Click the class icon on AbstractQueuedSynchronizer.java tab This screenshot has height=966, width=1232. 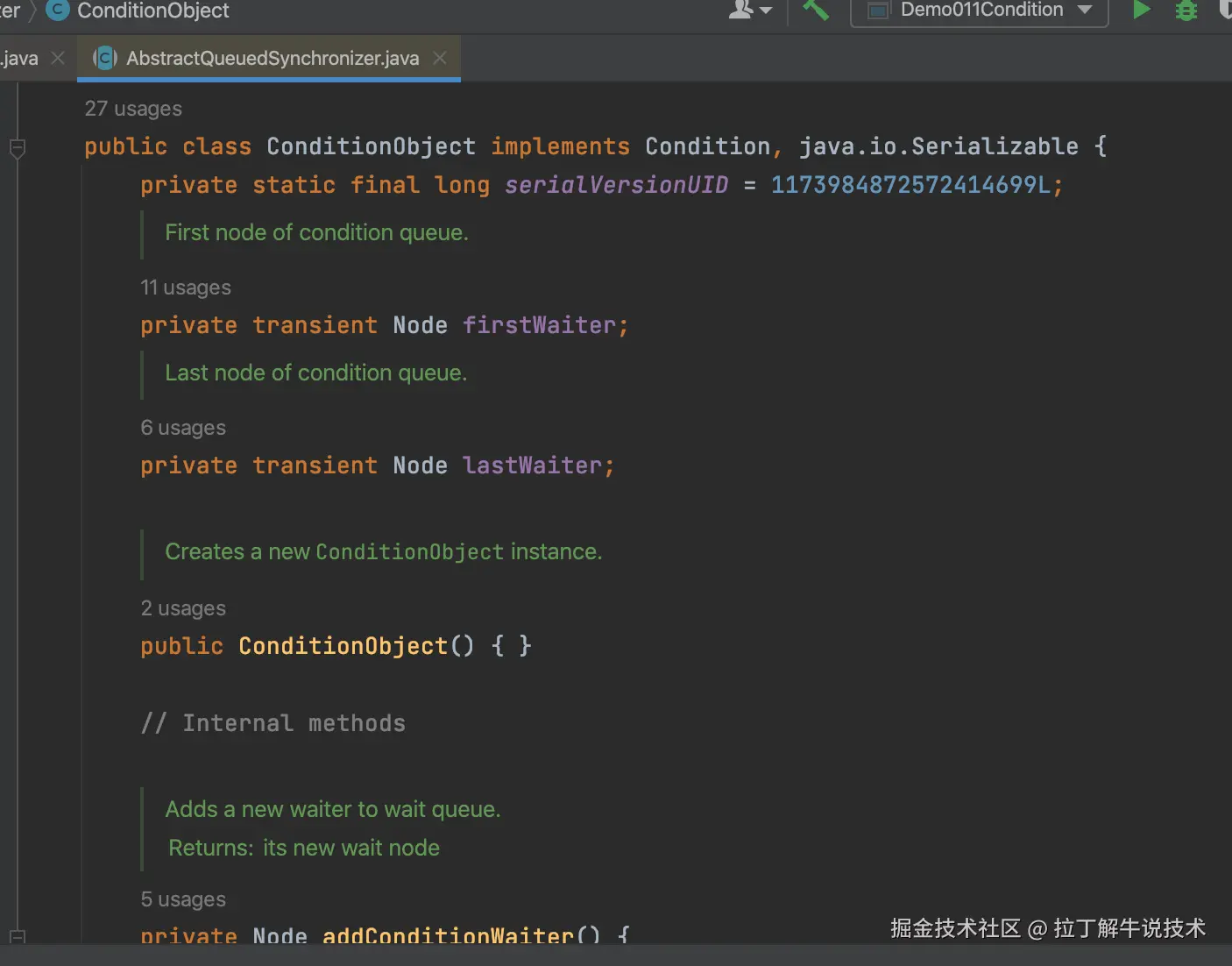click(105, 58)
